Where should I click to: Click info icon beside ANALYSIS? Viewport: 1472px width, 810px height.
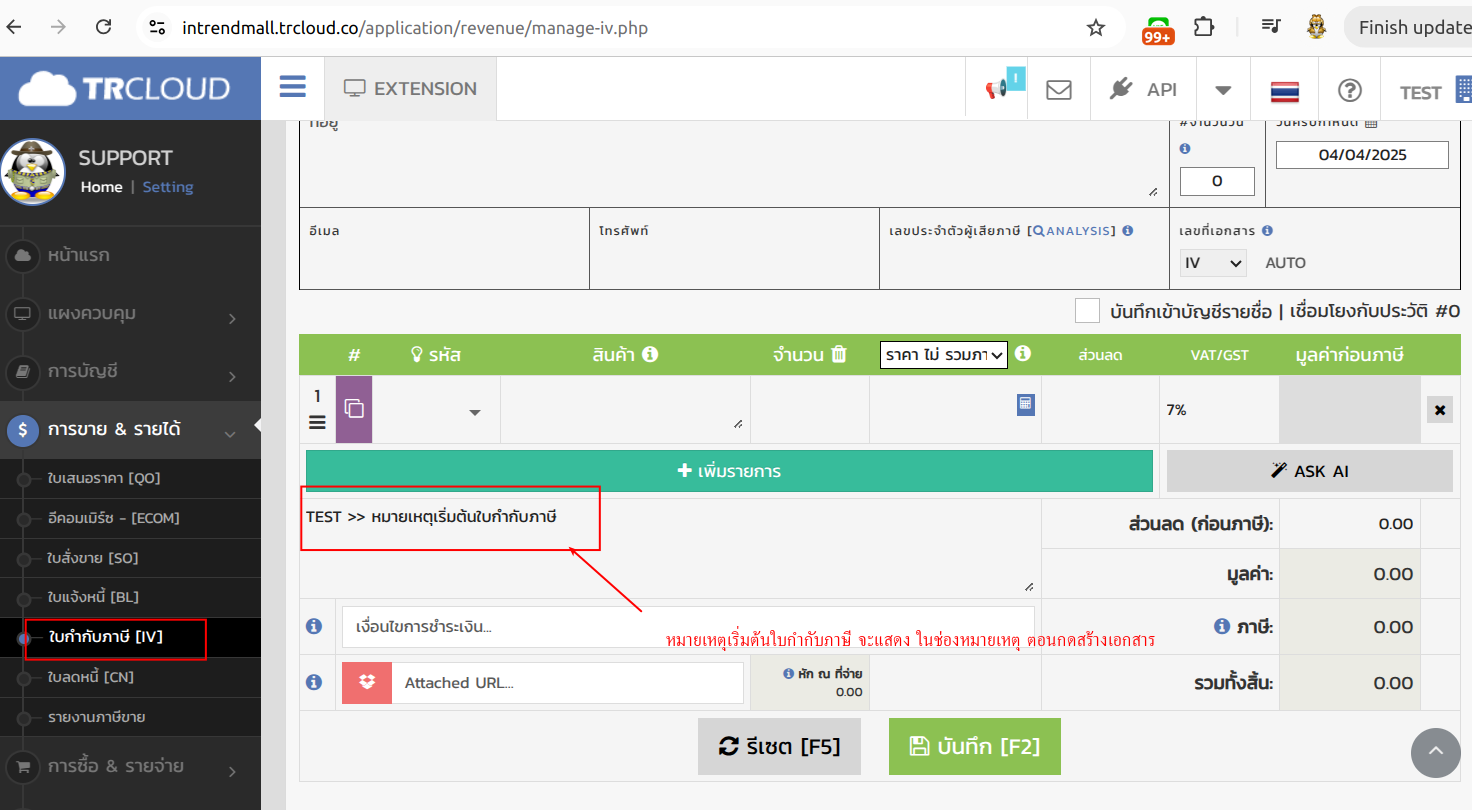1128,231
